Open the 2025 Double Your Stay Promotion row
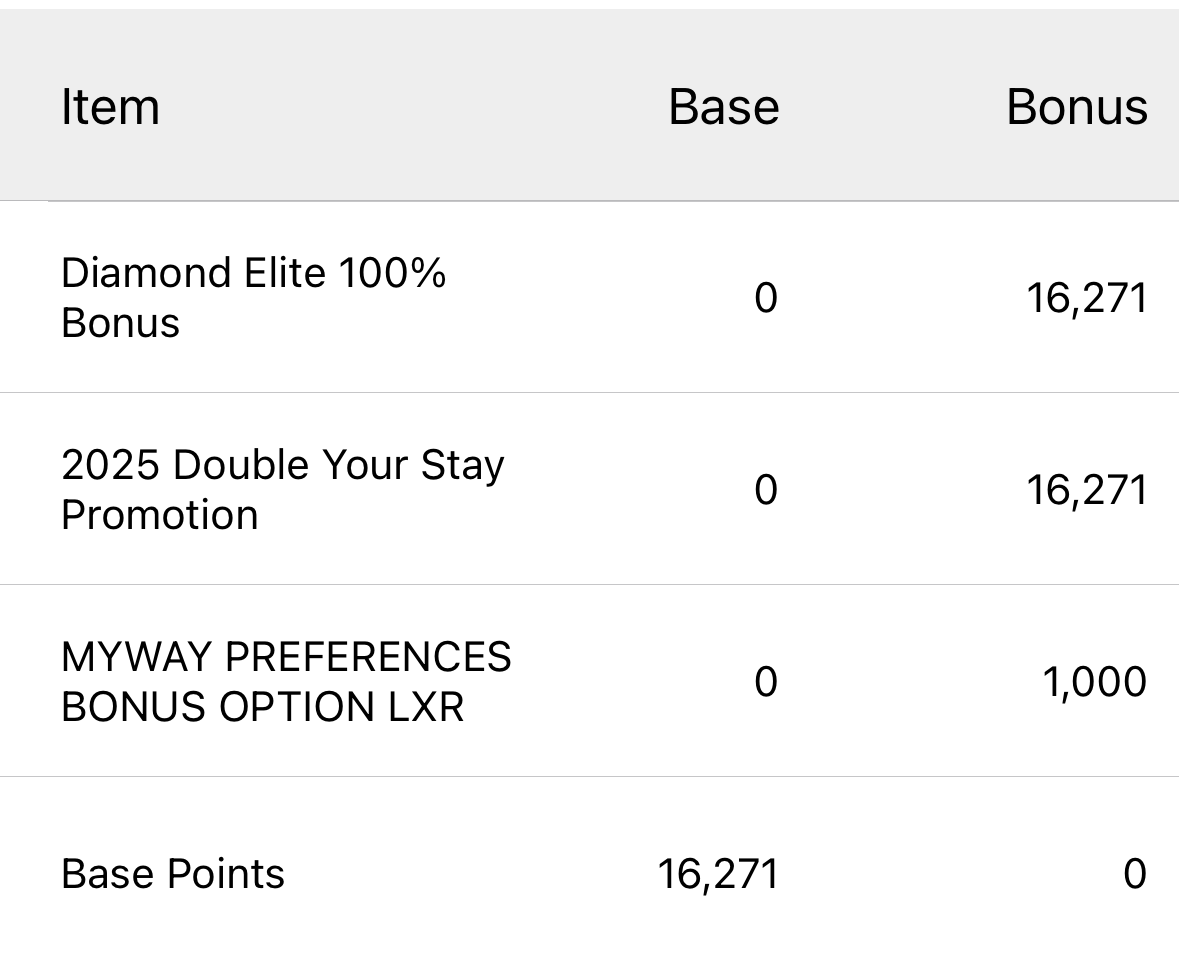This screenshot has width=1179, height=965. click(590, 489)
